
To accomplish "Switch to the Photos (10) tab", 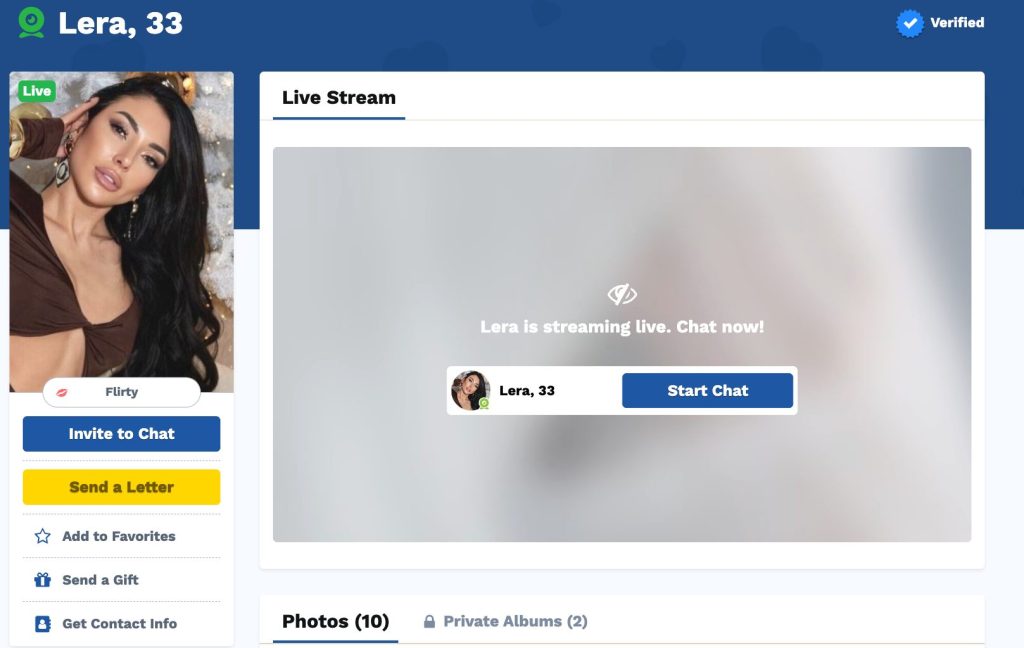I will pos(335,621).
